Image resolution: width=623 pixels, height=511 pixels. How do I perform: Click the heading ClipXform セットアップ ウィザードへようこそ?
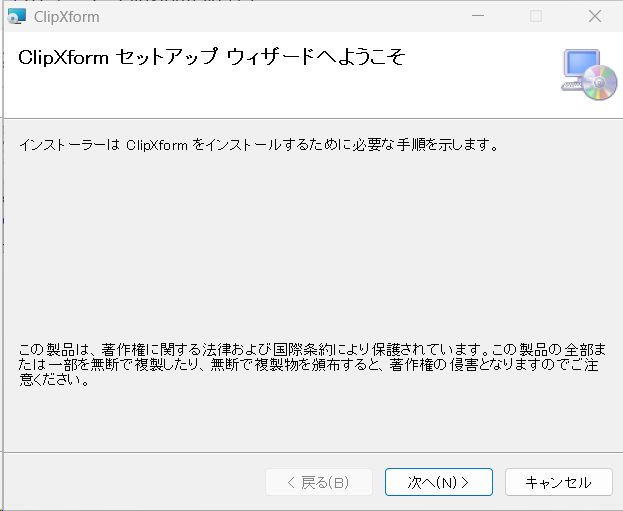212,57
